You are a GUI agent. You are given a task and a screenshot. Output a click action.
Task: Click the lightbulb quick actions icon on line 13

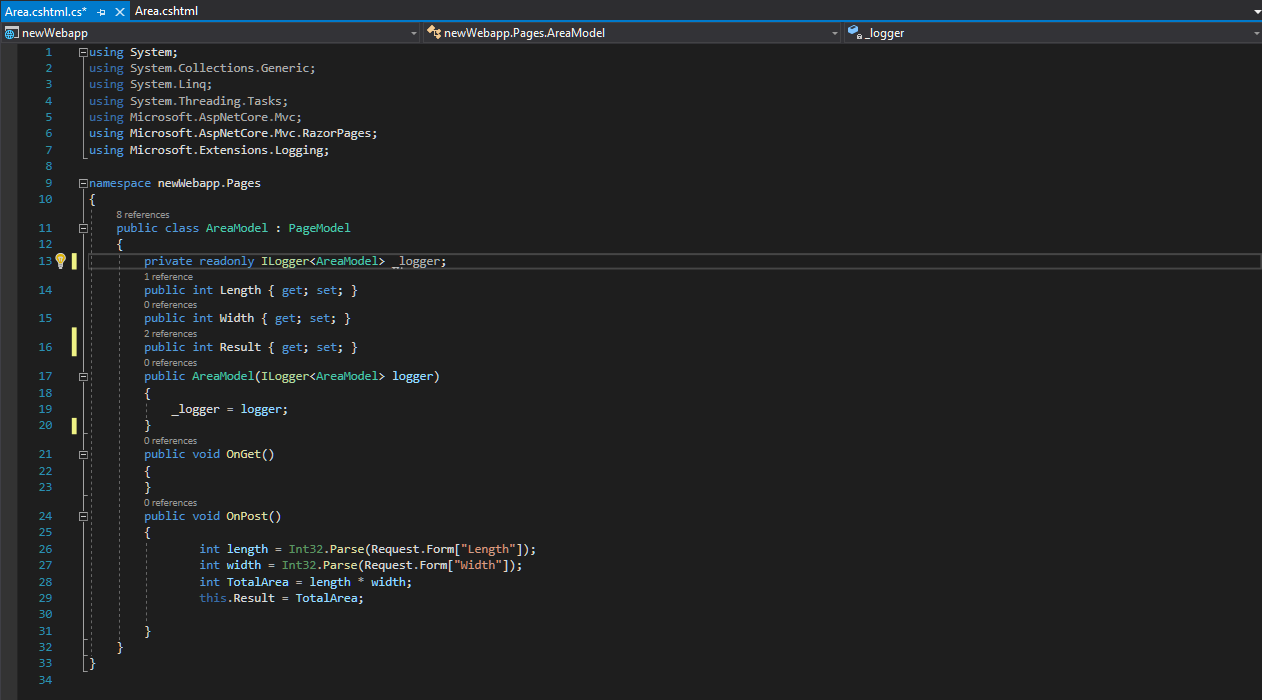[x=60, y=261]
